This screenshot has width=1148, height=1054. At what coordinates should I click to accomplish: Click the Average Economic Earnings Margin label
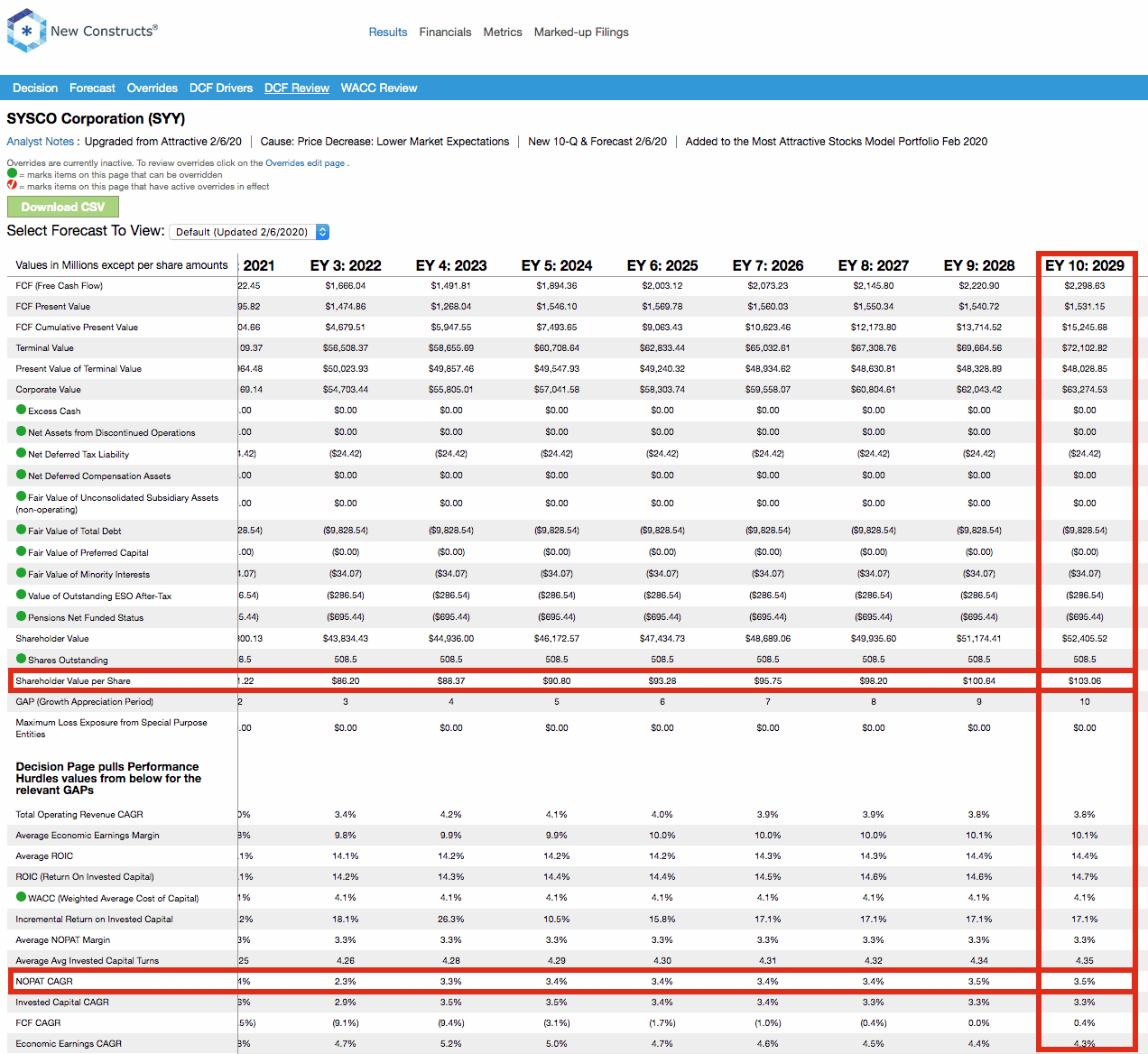(88, 836)
